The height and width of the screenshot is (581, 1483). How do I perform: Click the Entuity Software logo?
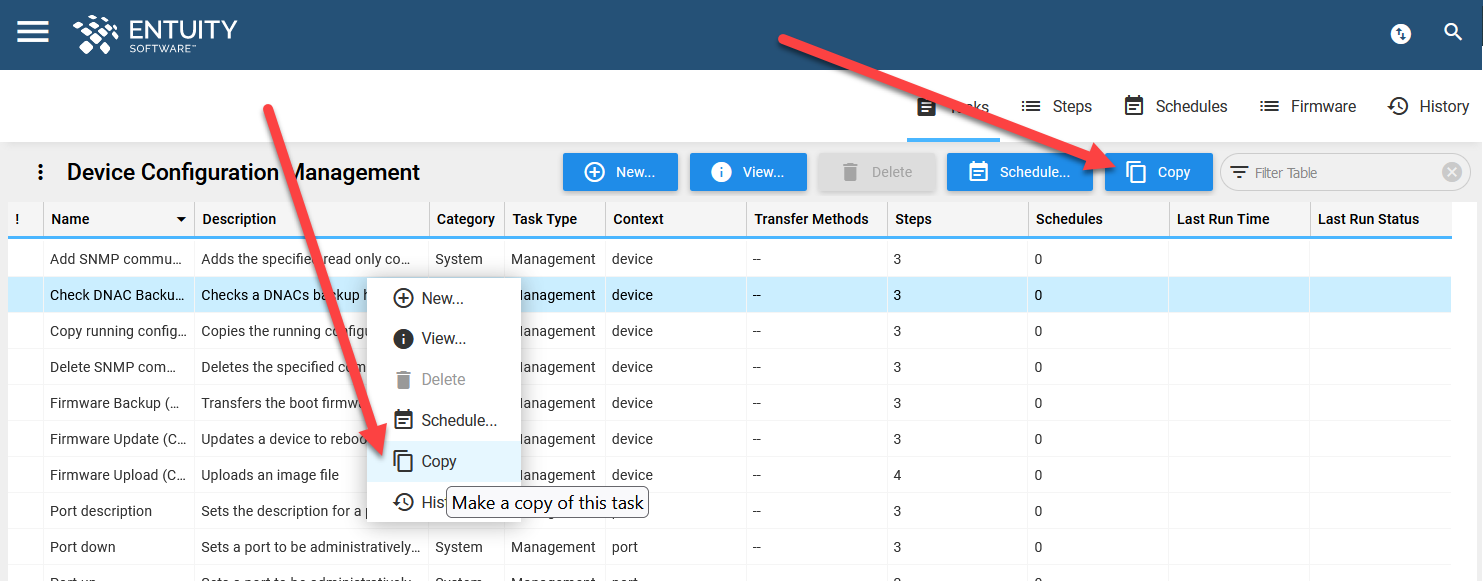pos(155,34)
